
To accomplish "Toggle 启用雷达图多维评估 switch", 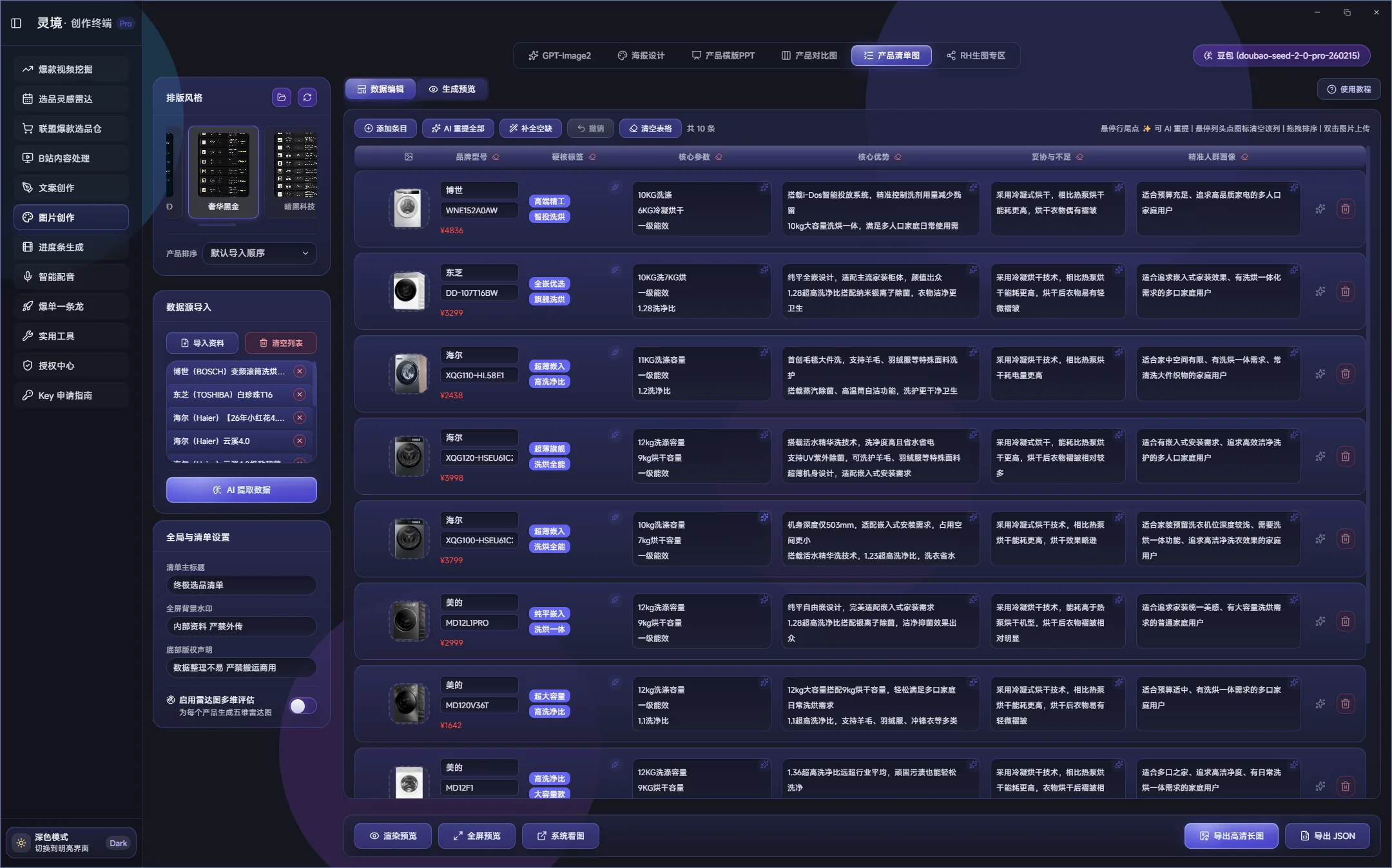I will click(303, 706).
